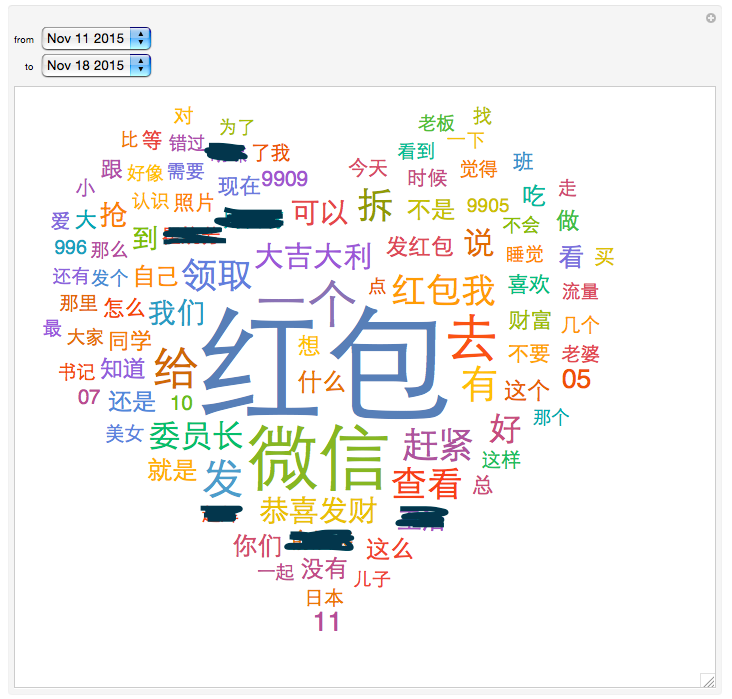Click the orange word 认识
The width and height of the screenshot is (732, 699).
coord(150,201)
